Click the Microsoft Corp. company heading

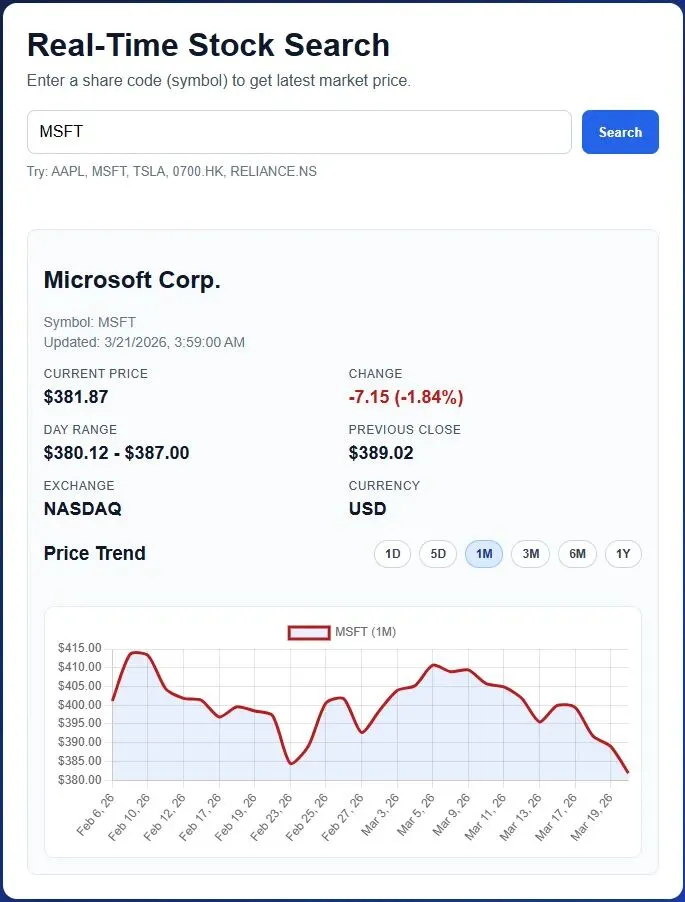[132, 280]
